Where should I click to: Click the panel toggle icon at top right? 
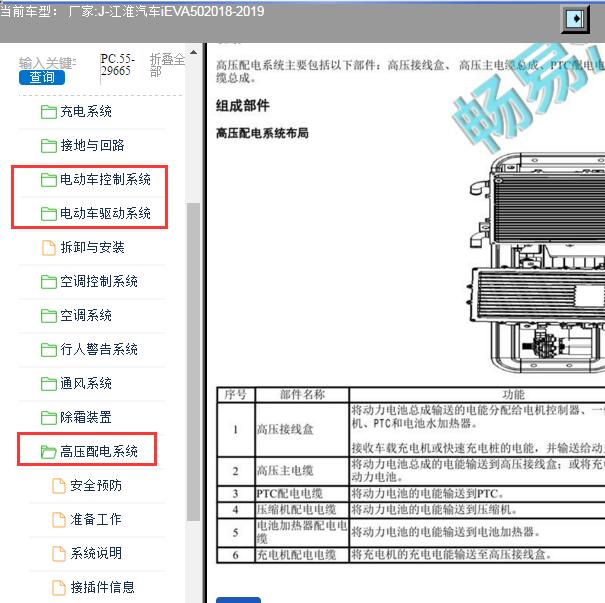pyautogui.click(x=575, y=19)
